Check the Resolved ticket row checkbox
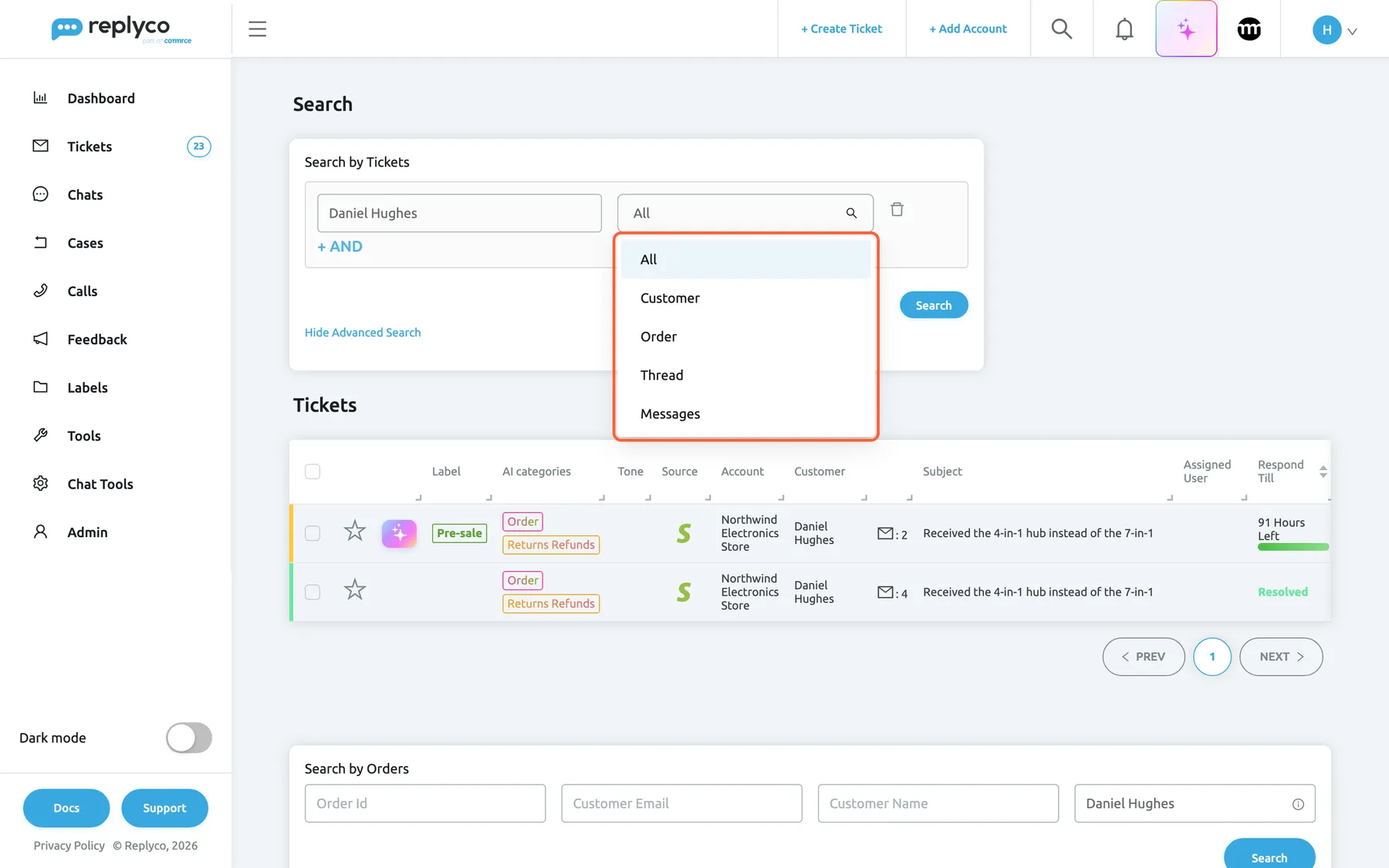The image size is (1389, 868). pos(313,592)
